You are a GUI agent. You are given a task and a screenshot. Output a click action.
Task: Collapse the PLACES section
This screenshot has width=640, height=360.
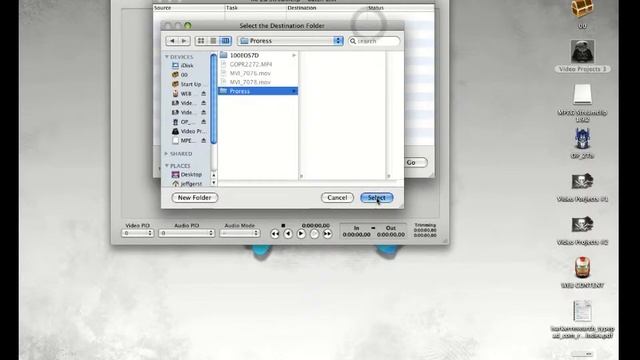coord(167,166)
